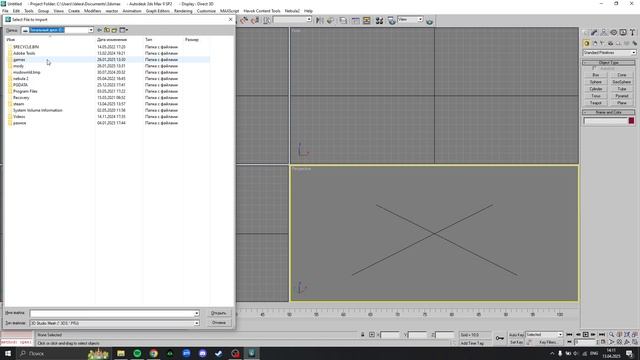The width and height of the screenshot is (640, 360).
Task: Expand the file name combo box arrow
Action: [196, 313]
